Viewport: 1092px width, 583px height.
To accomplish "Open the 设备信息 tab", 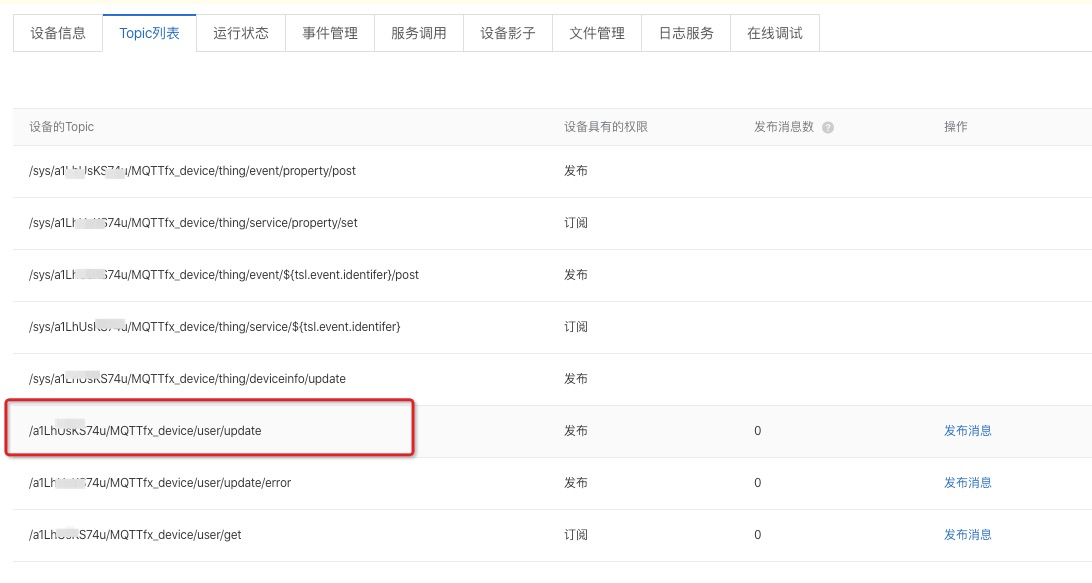I will tap(58, 33).
